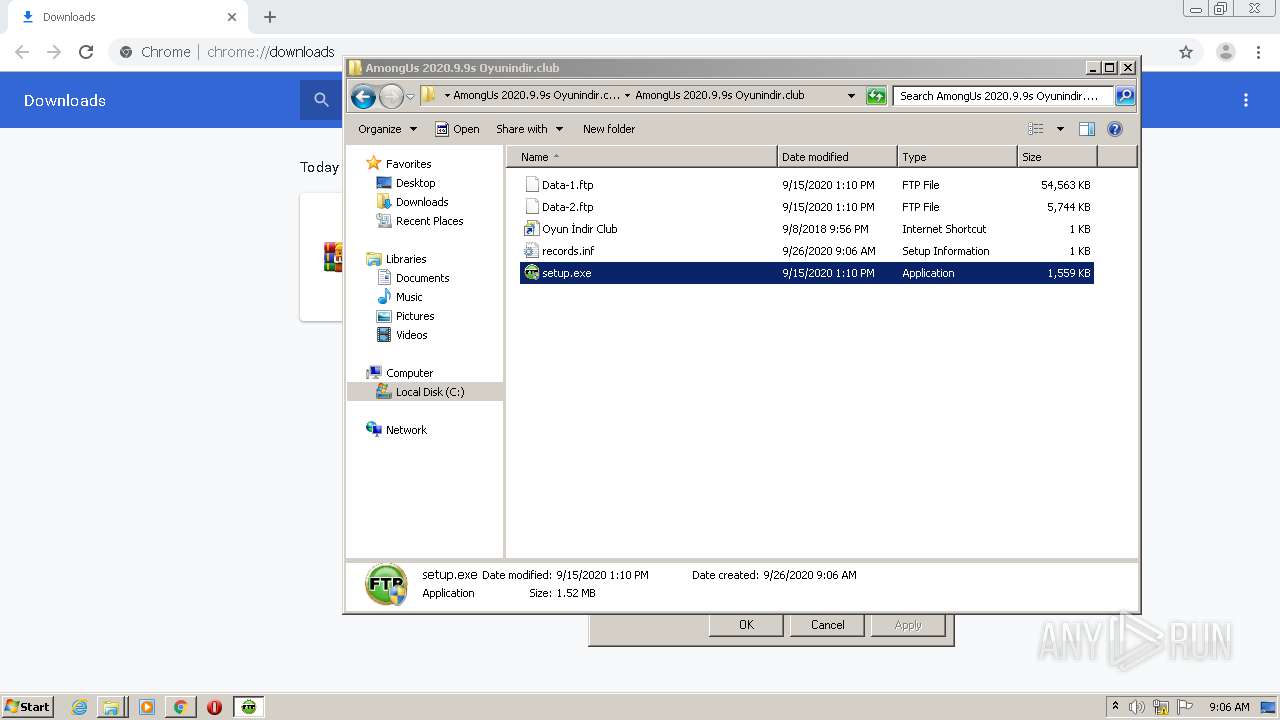Sort by the Type column header
Viewport: 1280px width, 720px height.
[957, 157]
